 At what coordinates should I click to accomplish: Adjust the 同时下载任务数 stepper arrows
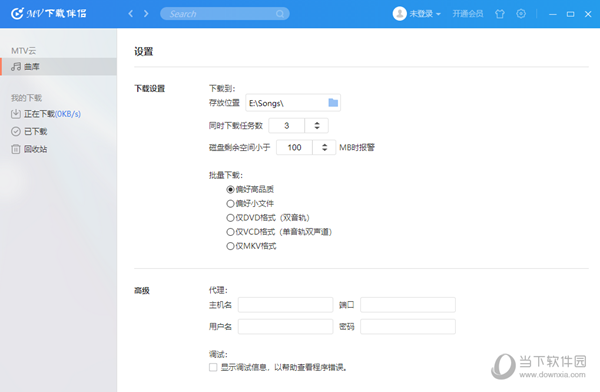(317, 126)
